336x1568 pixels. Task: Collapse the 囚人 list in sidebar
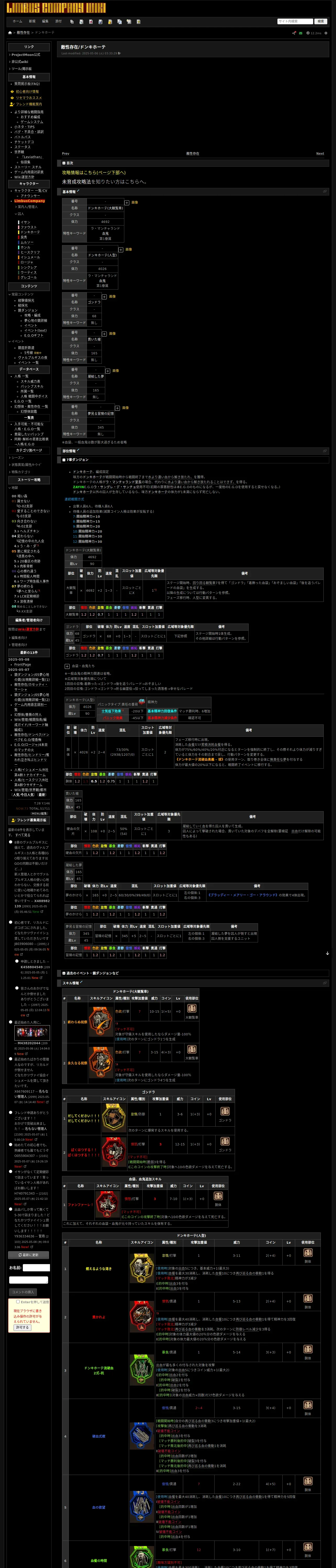click(x=20, y=214)
